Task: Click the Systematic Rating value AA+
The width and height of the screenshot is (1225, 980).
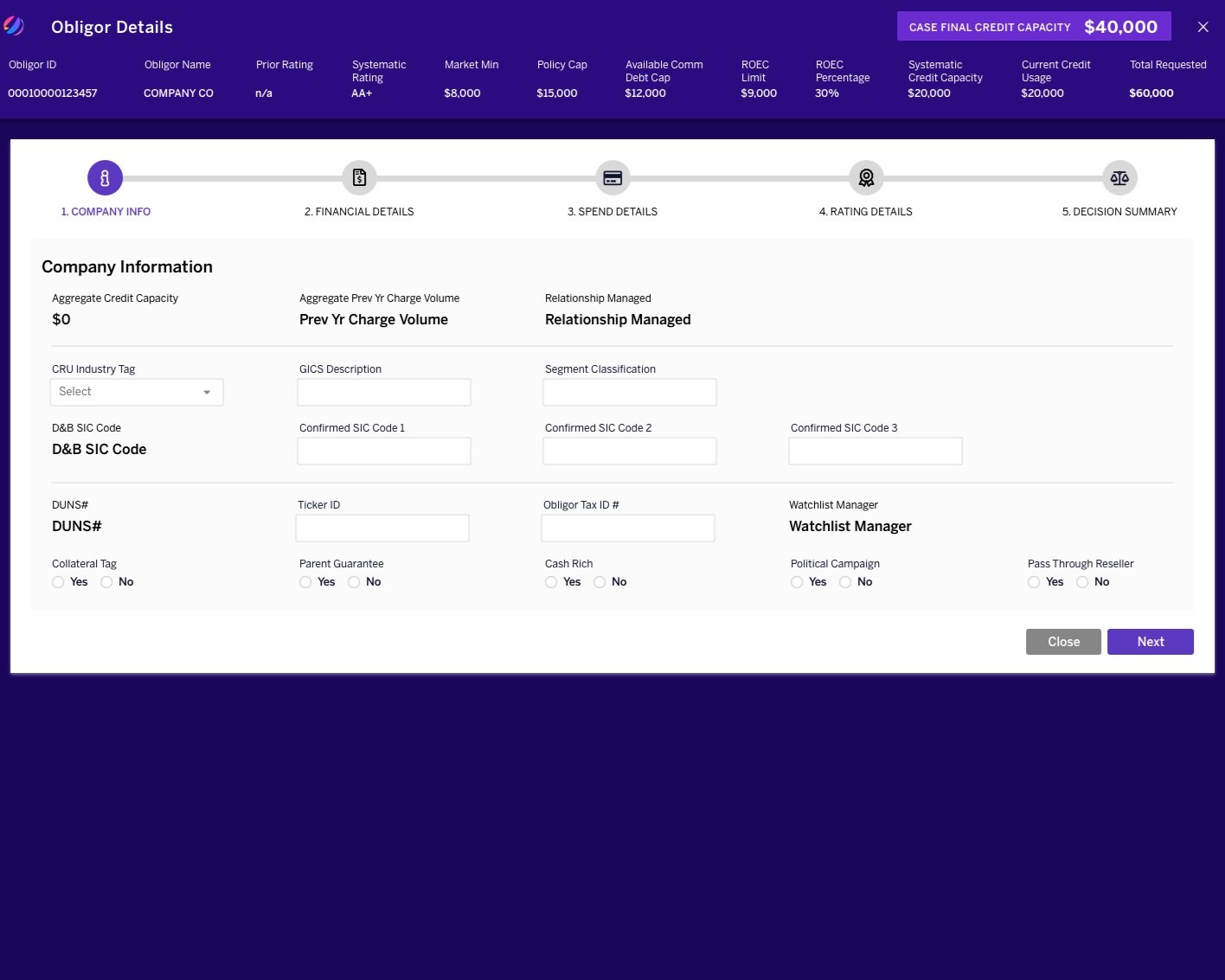Action: [362, 93]
